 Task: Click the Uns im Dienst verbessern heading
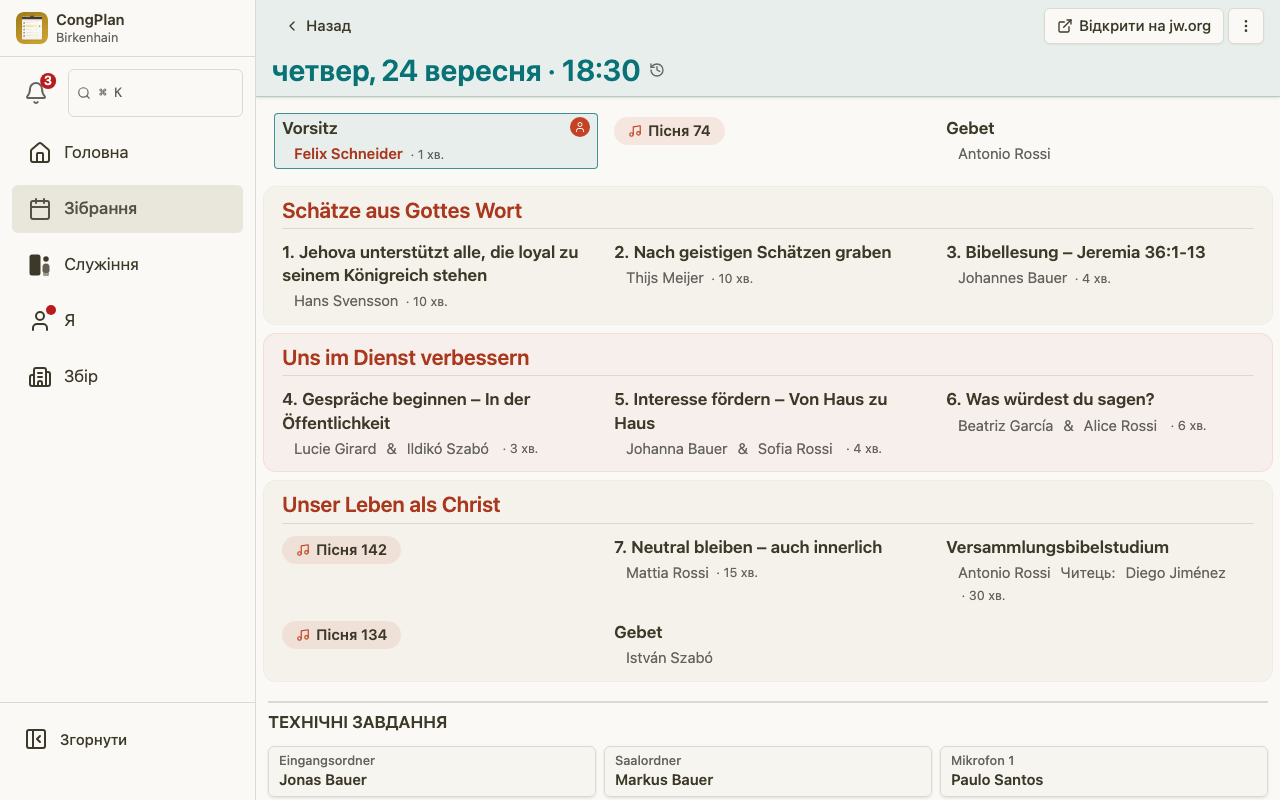click(x=405, y=358)
